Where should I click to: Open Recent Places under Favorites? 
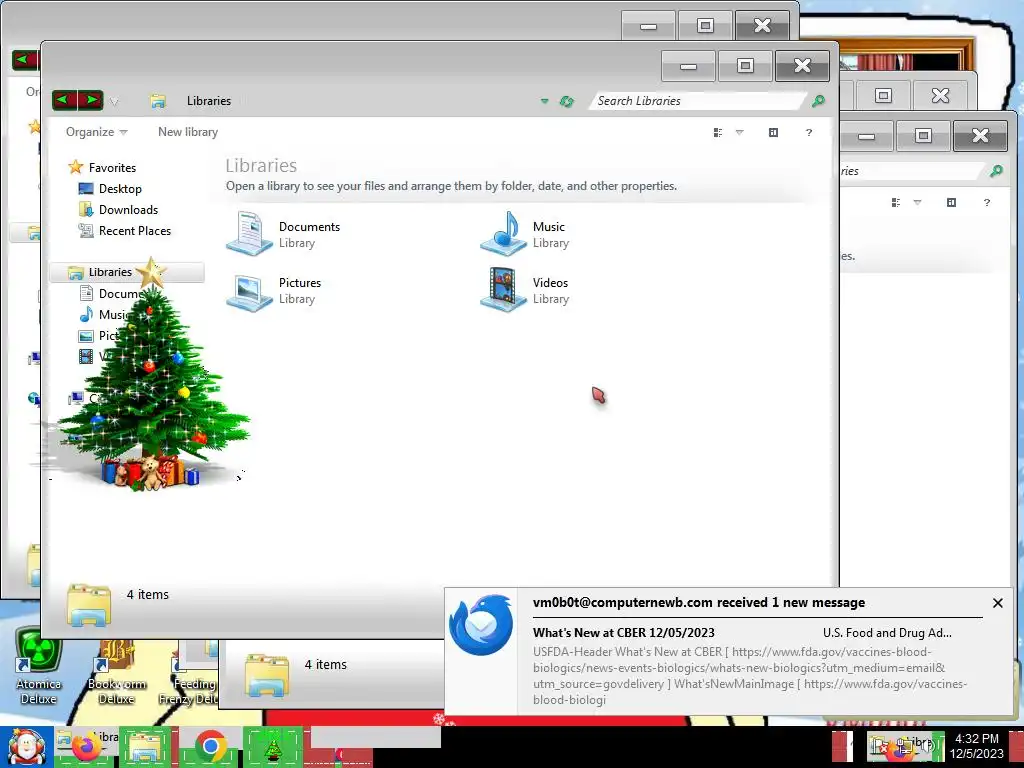point(125,231)
